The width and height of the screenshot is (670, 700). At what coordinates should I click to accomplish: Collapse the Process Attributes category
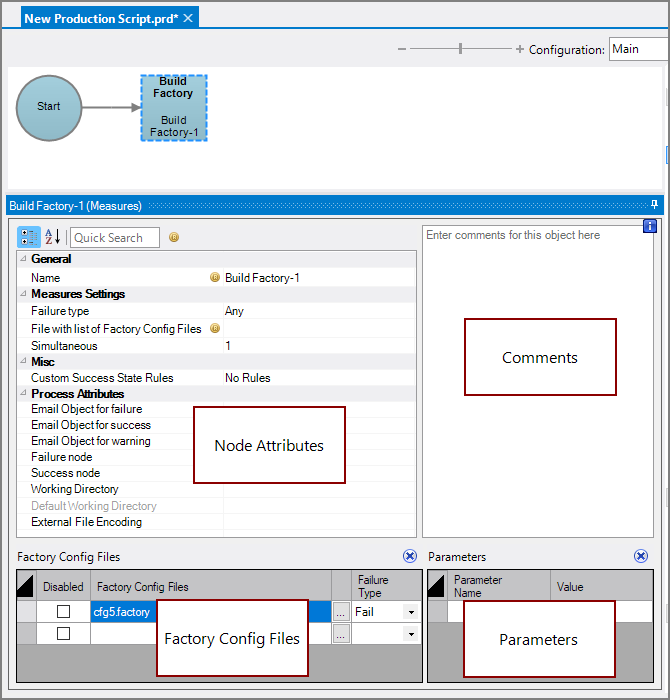pyautogui.click(x=23, y=393)
